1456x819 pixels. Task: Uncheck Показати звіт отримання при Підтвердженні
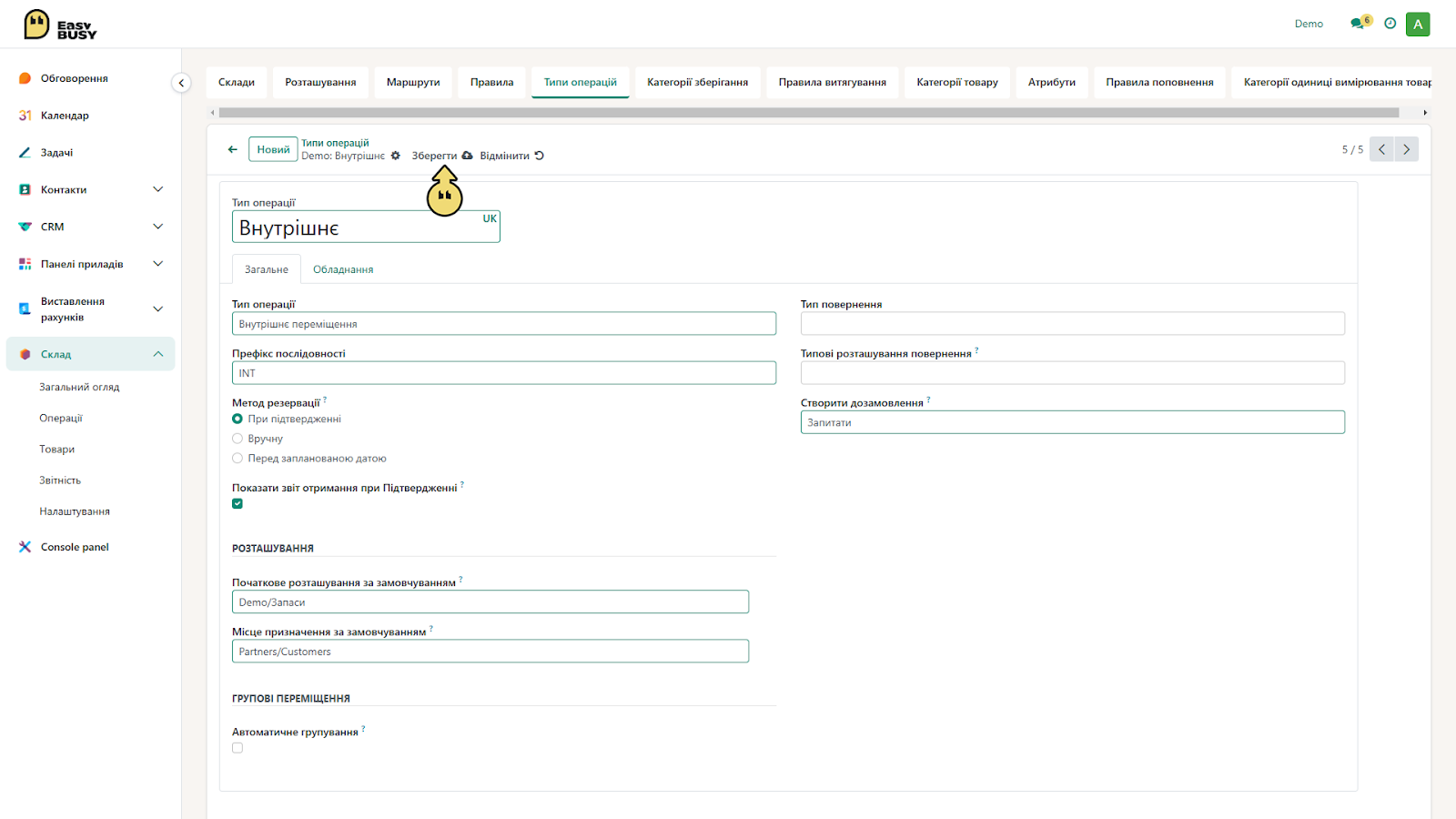pos(238,503)
